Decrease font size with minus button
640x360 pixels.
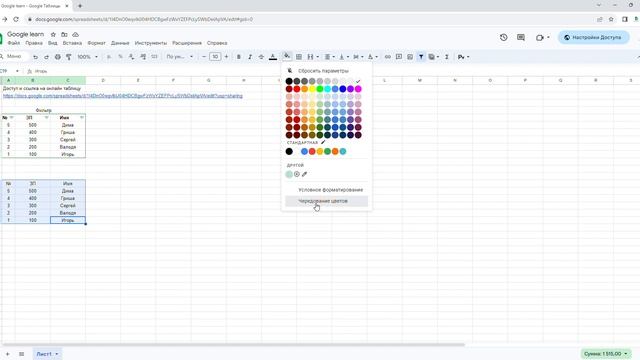click(x=204, y=57)
